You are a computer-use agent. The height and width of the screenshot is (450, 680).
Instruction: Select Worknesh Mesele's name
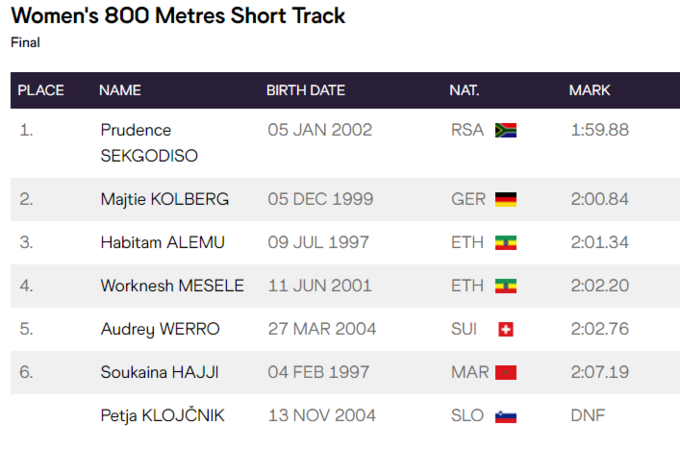click(172, 286)
